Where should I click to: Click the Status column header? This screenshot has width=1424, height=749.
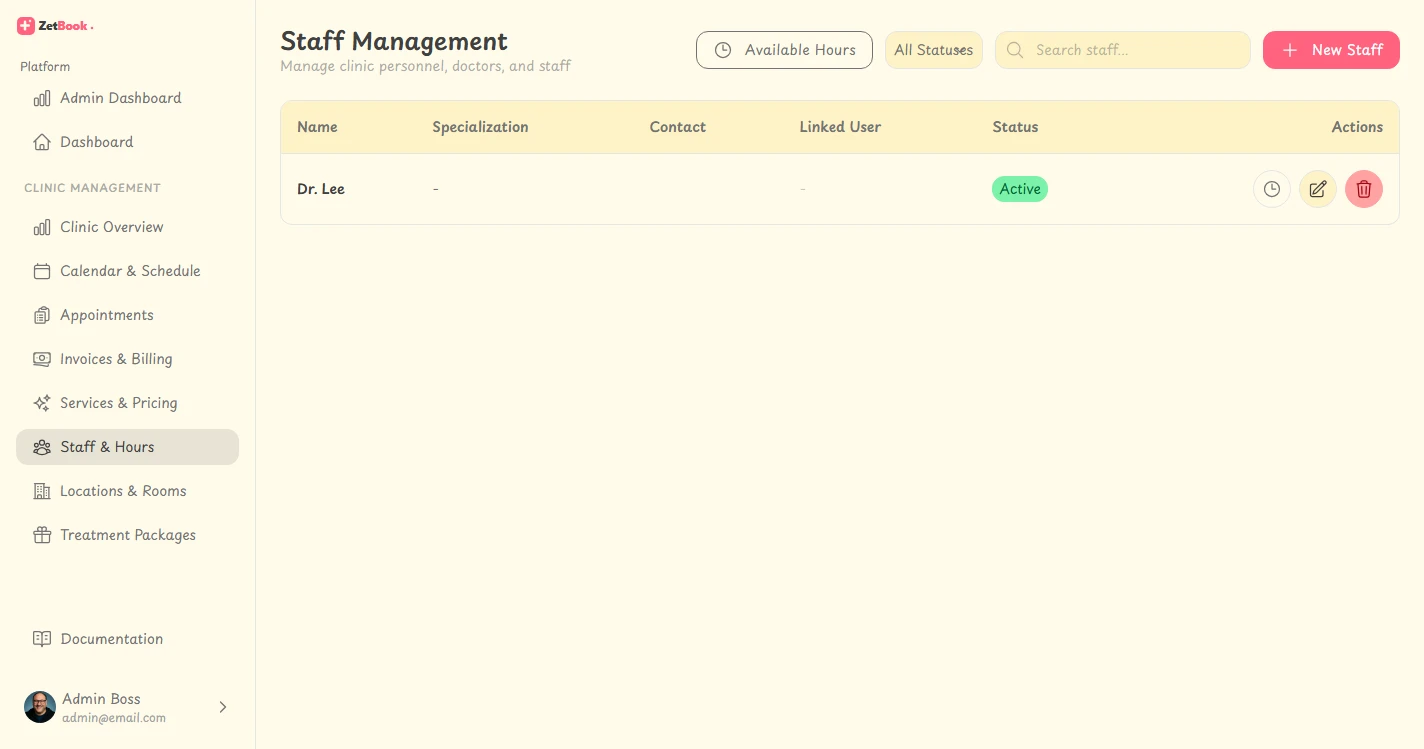pyautogui.click(x=1015, y=127)
